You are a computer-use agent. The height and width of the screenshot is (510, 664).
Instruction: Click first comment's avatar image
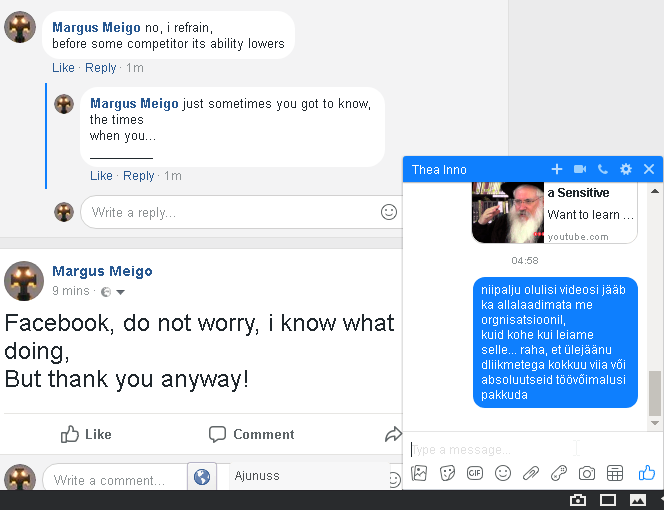click(x=20, y=27)
